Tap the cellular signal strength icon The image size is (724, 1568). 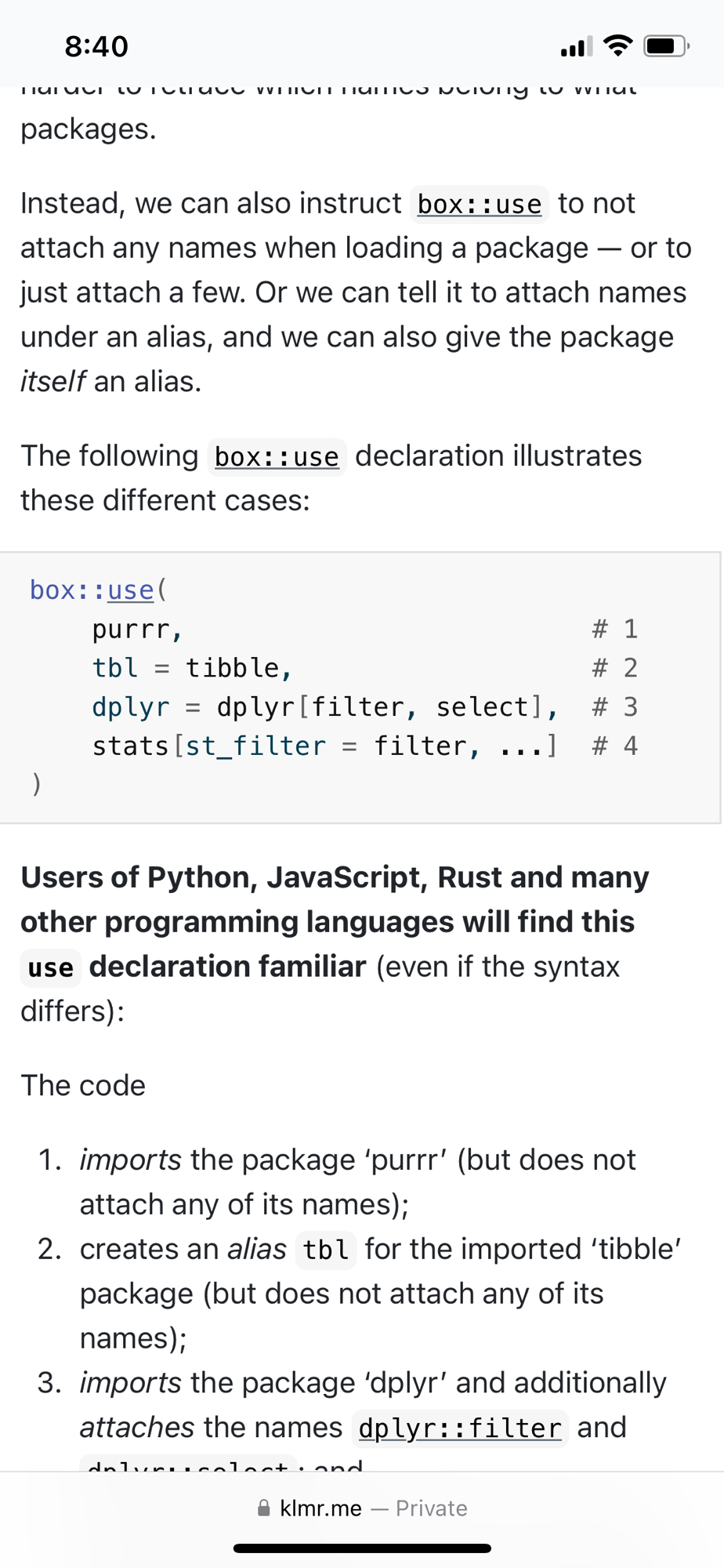coord(576,47)
